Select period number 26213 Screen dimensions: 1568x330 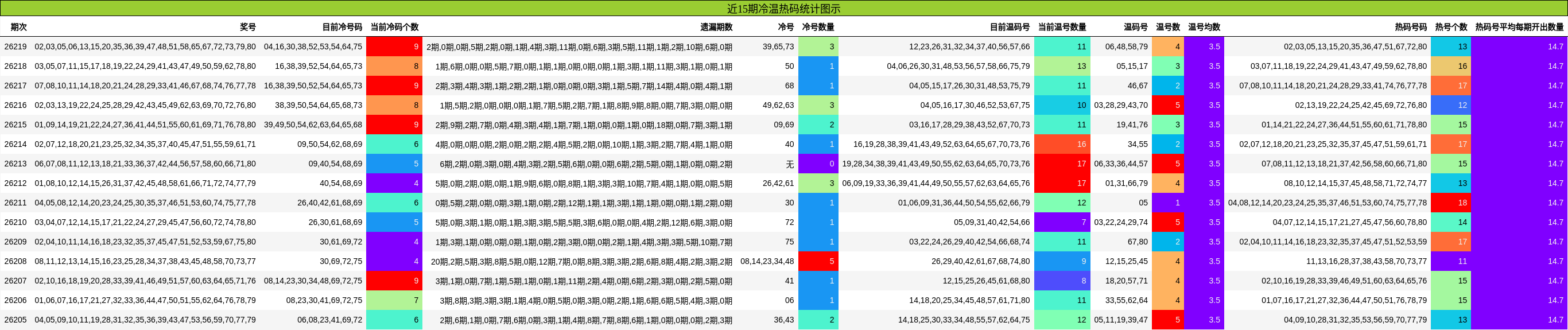[15, 164]
